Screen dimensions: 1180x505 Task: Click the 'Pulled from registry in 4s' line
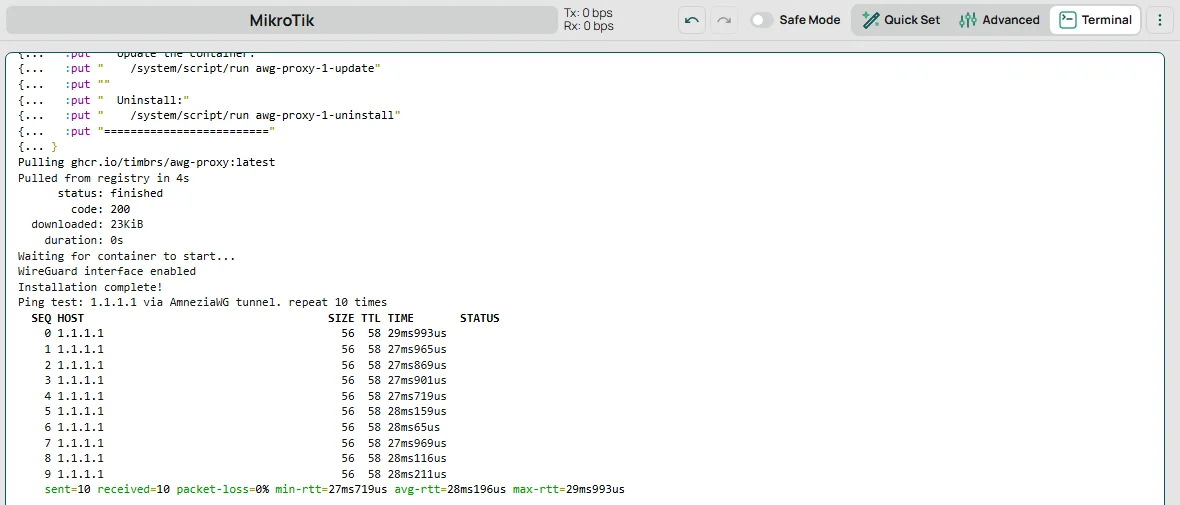104,178
